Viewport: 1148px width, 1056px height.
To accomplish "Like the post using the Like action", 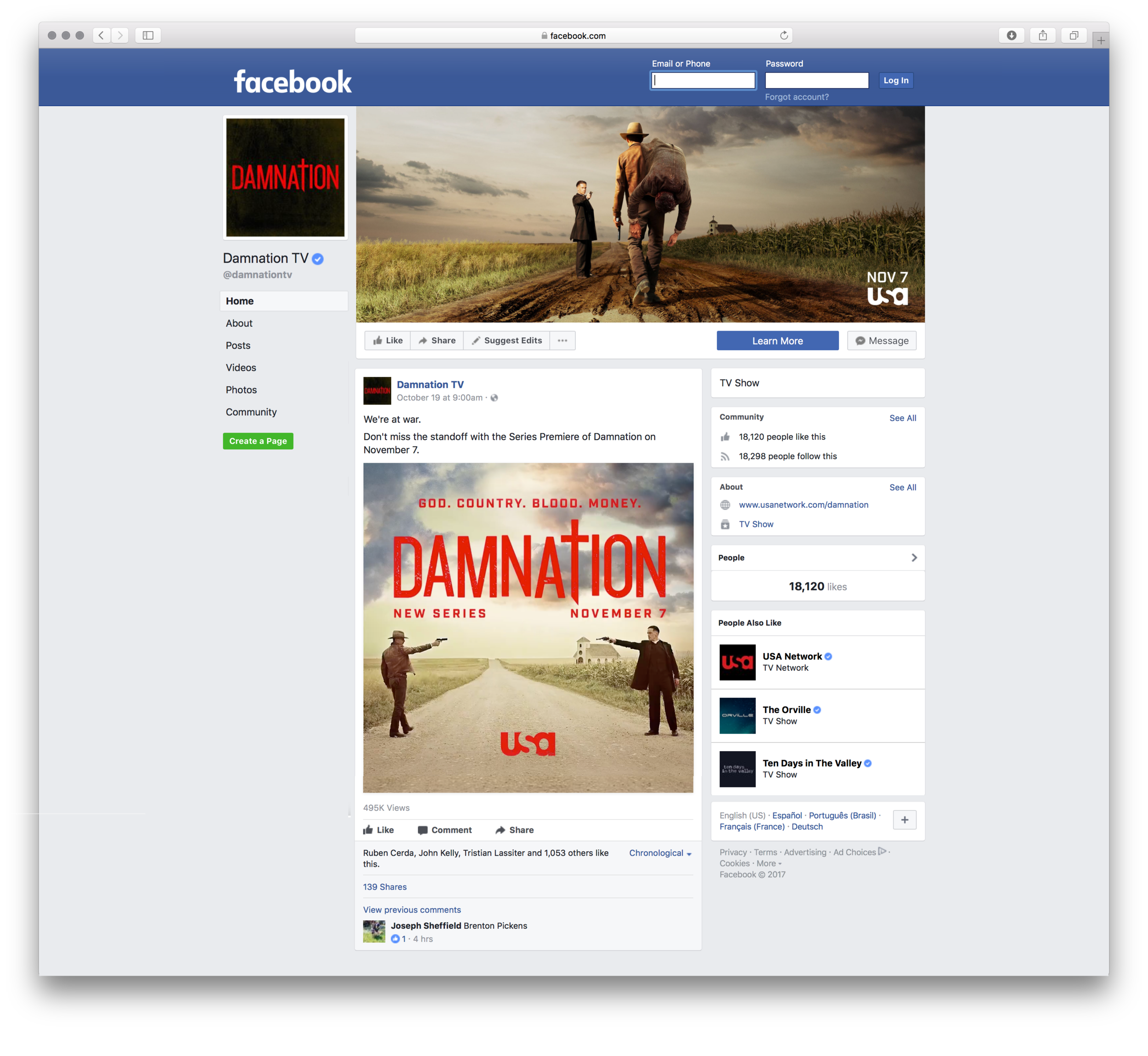I will [378, 830].
